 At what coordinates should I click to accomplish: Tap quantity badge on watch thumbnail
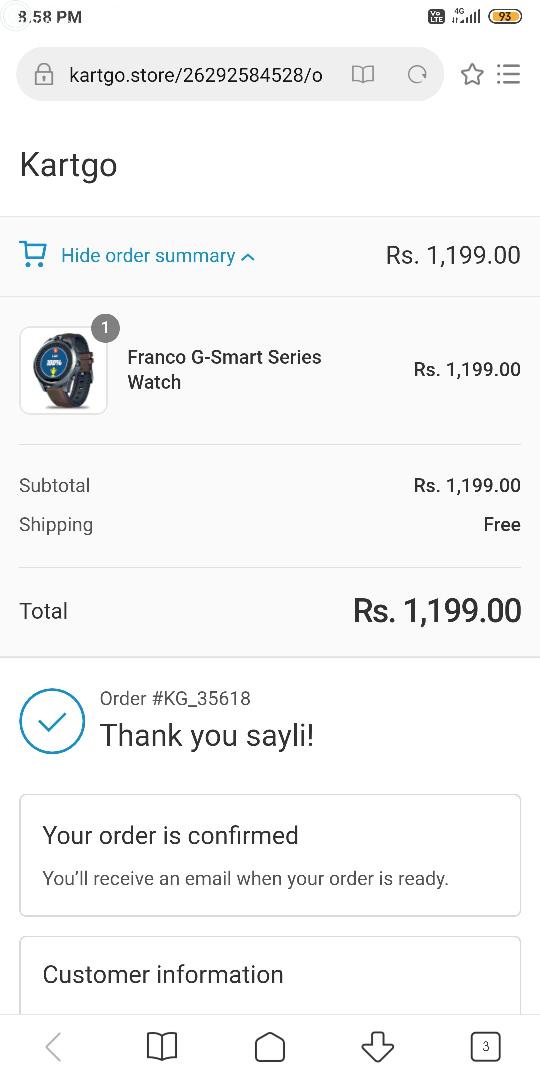[x=105, y=329]
